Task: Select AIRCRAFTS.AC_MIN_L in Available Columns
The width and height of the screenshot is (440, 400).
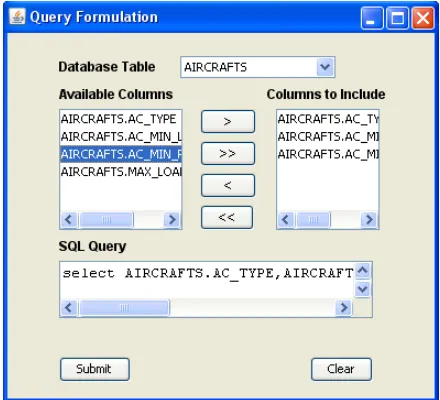Action: click(121, 137)
